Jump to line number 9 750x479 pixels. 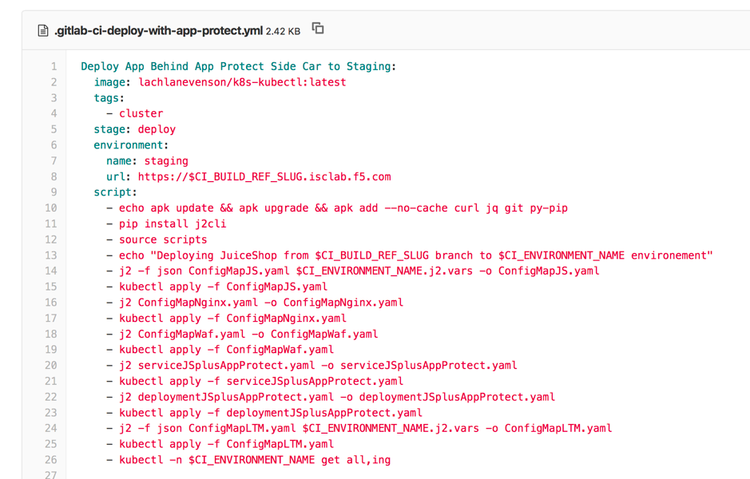53,192
